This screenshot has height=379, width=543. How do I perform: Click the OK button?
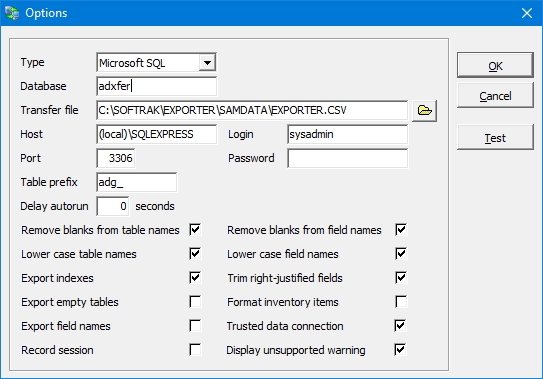click(495, 65)
